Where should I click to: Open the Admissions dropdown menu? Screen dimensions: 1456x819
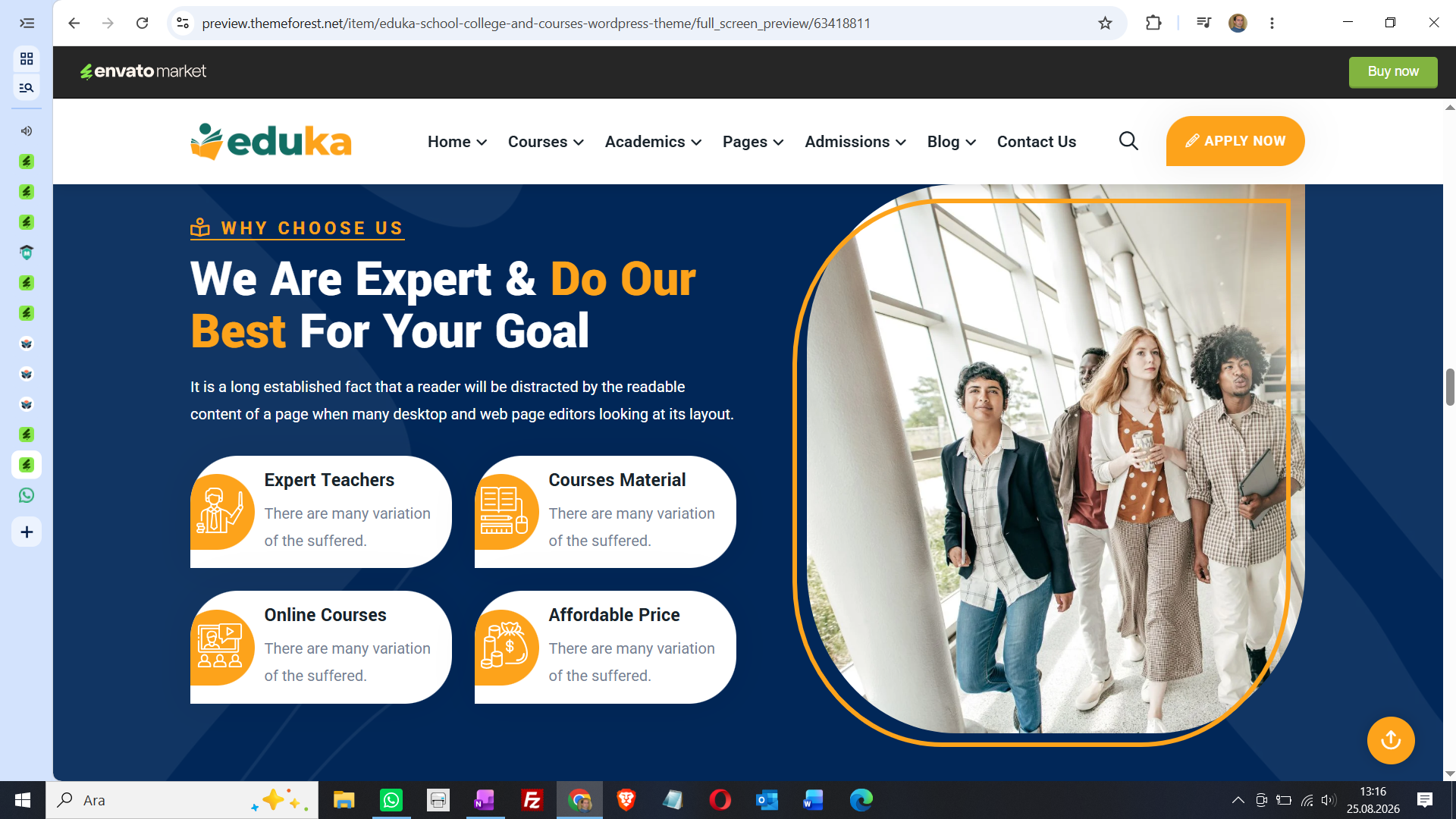point(855,142)
